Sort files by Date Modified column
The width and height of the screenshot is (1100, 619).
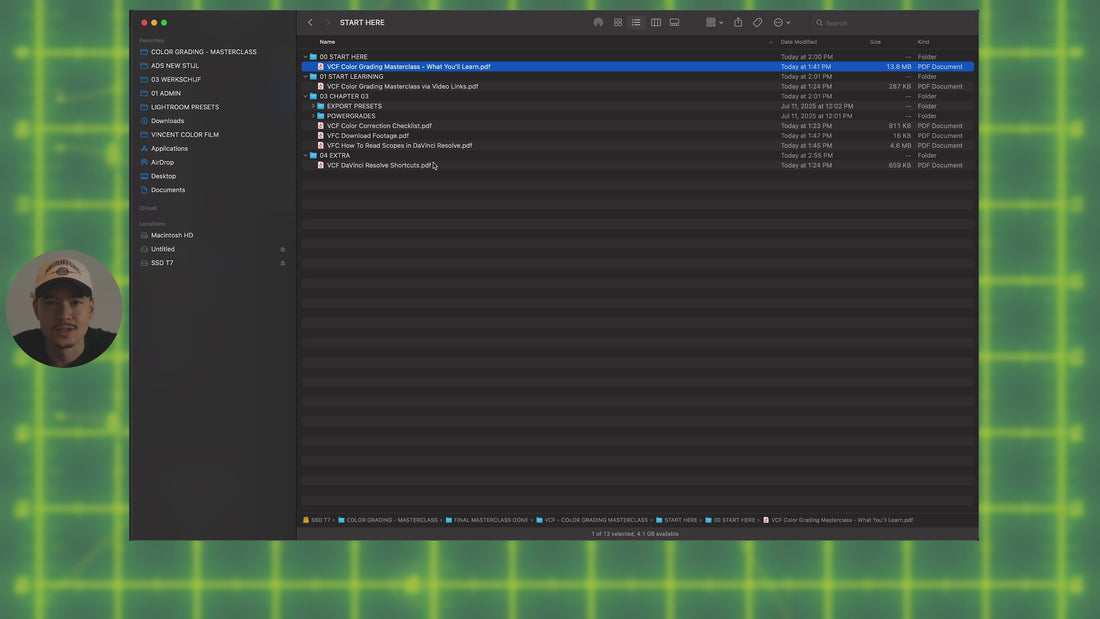click(x=799, y=42)
